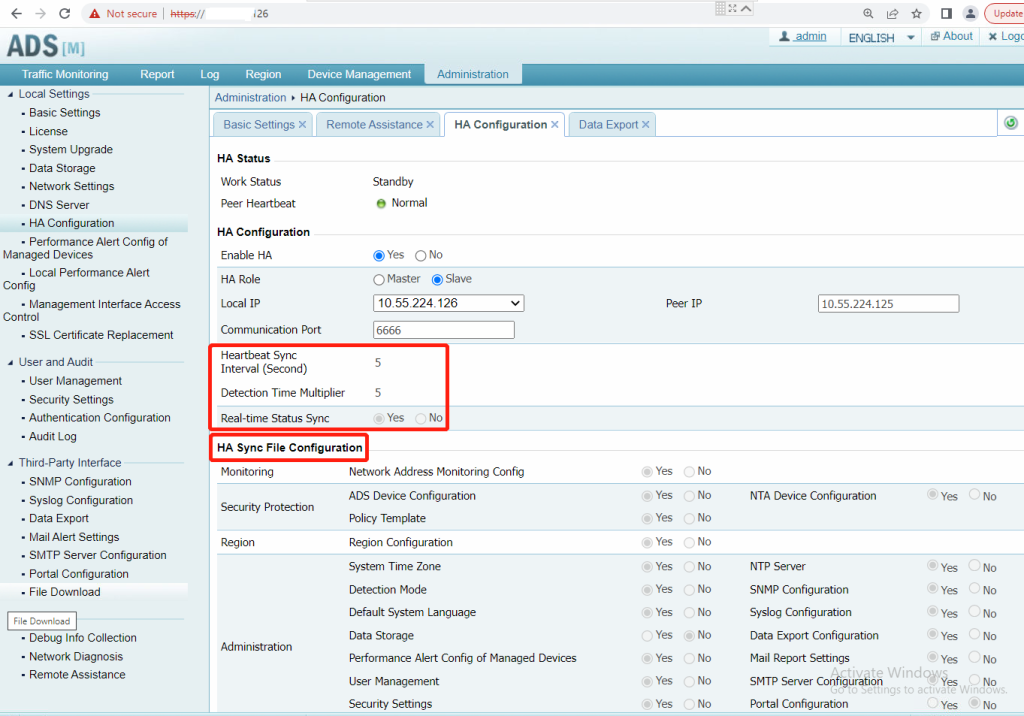
Task: Open the browser zoom magnifier icon
Action: click(x=868, y=14)
